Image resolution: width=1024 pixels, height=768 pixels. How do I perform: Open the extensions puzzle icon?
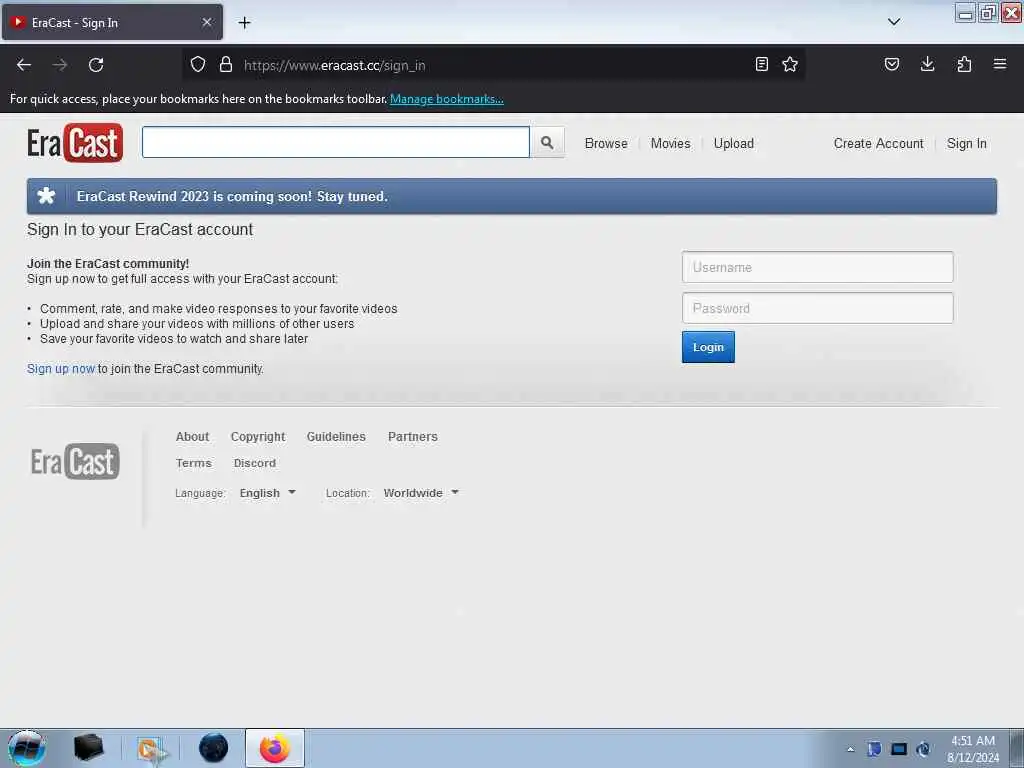[x=964, y=64]
